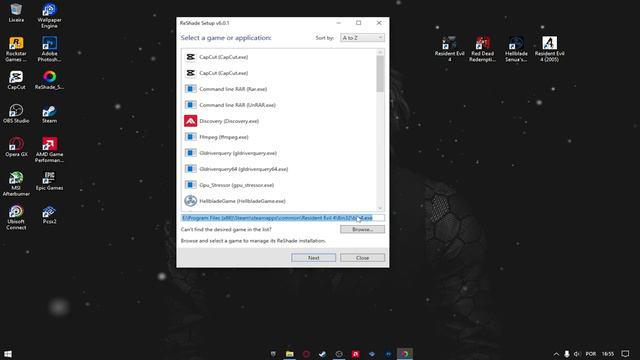Open the taskbar clock showing 16:55
The height and width of the screenshot is (360, 640).
608,354
